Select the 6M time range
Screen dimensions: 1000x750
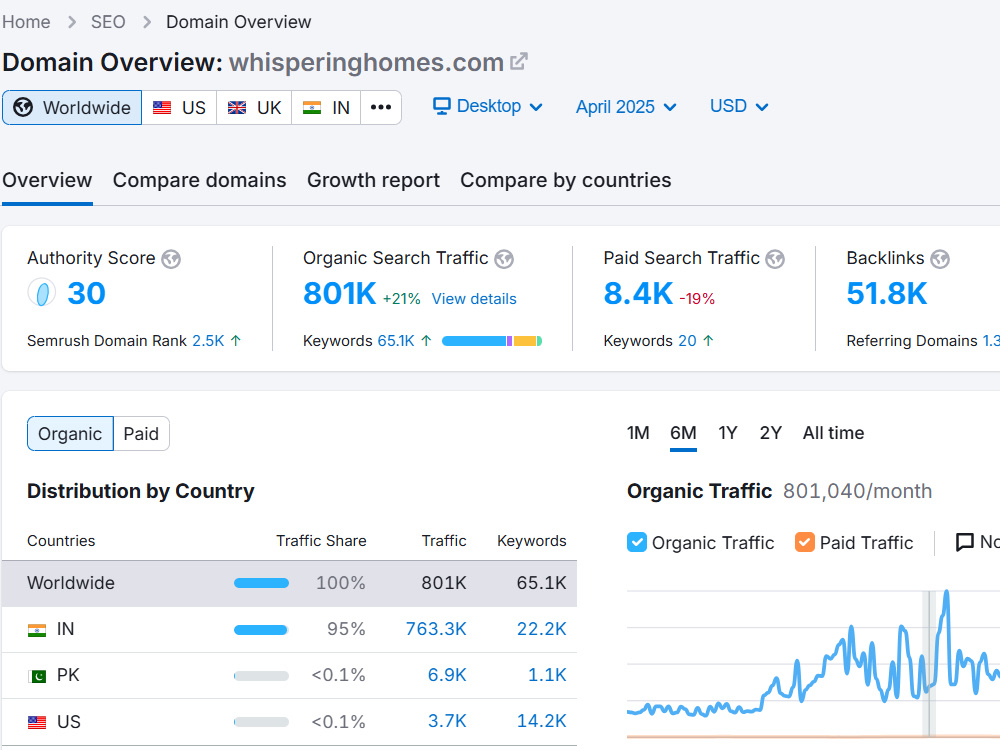(x=683, y=433)
